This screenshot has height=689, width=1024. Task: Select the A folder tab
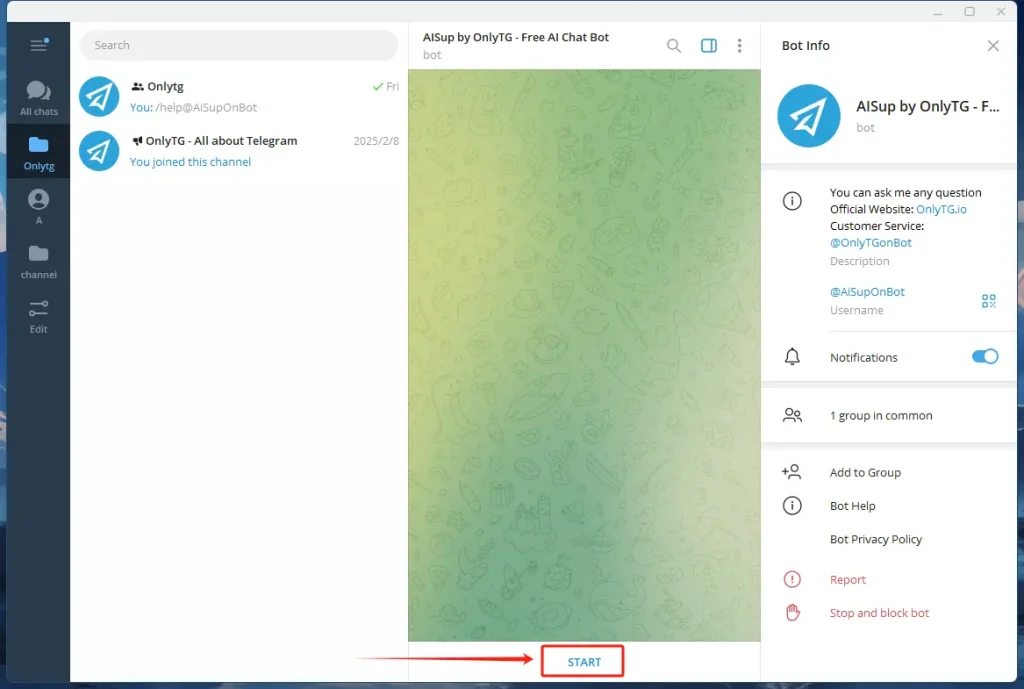pos(38,206)
